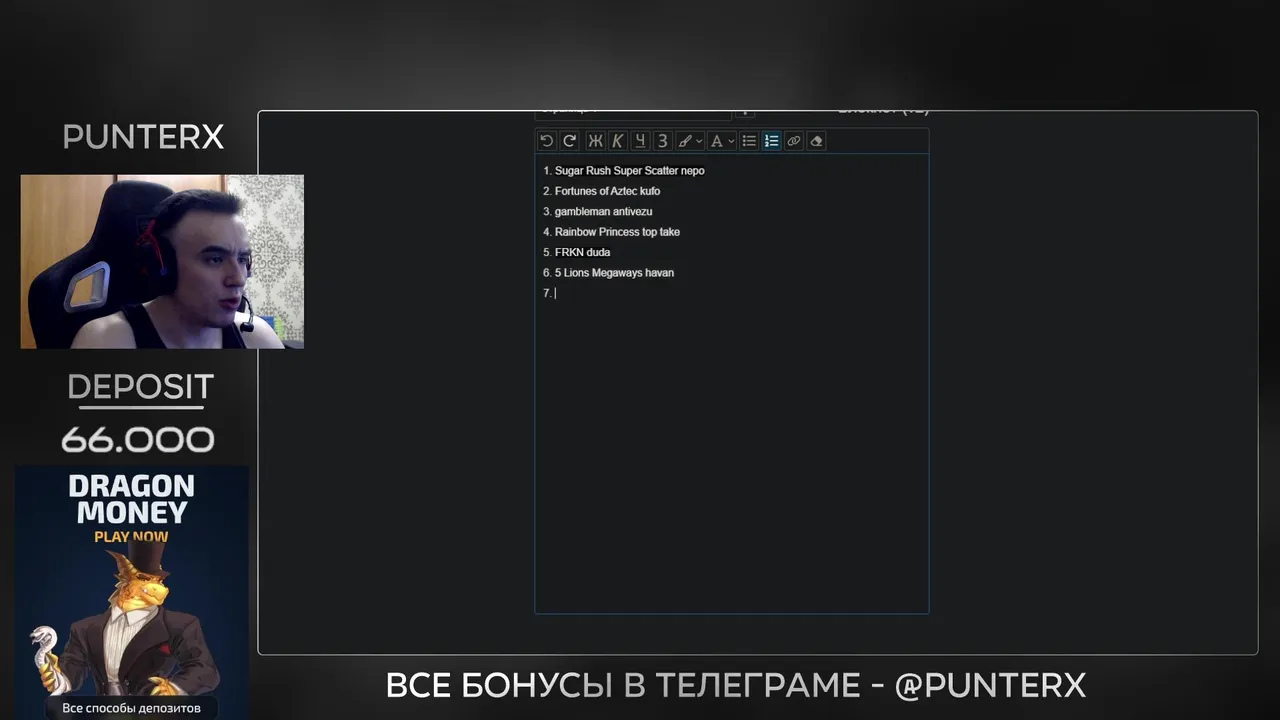Click 'Все способы депозитов' caption
This screenshot has width=1280, height=720.
coord(131,708)
